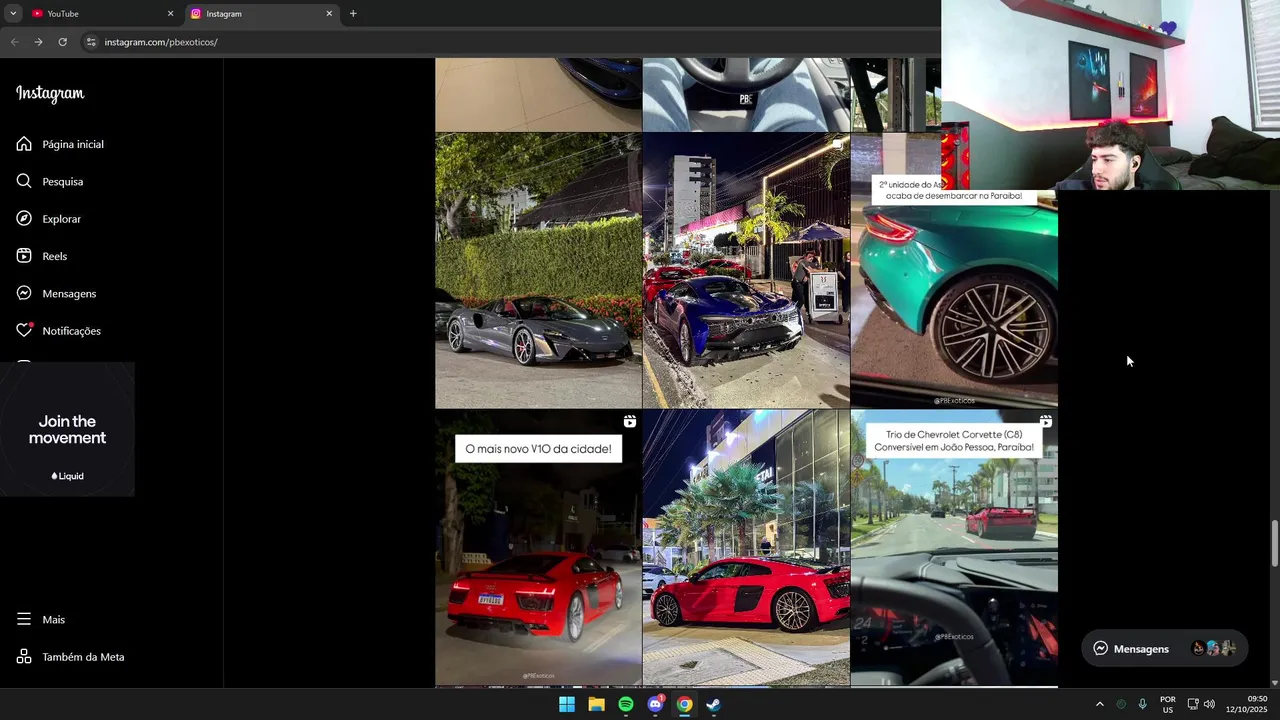
Task: Close the Instagram tab
Action: [x=329, y=14]
